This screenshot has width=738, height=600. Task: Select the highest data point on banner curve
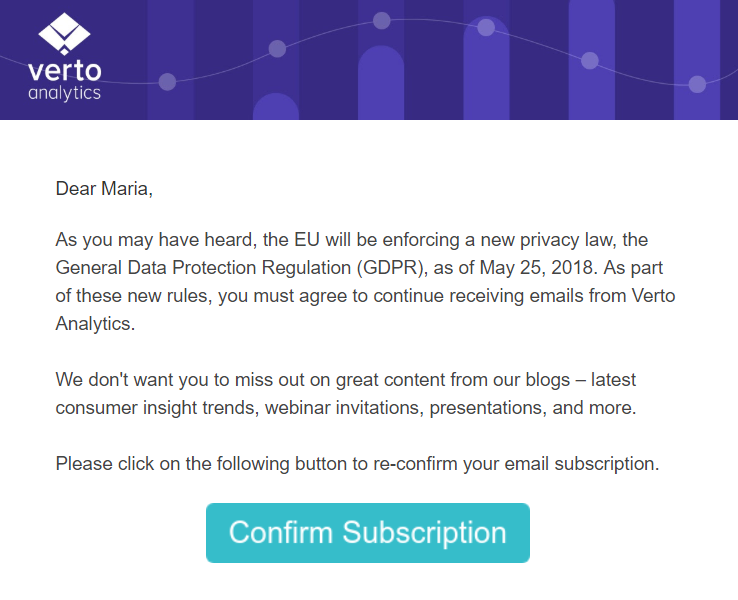[x=382, y=21]
